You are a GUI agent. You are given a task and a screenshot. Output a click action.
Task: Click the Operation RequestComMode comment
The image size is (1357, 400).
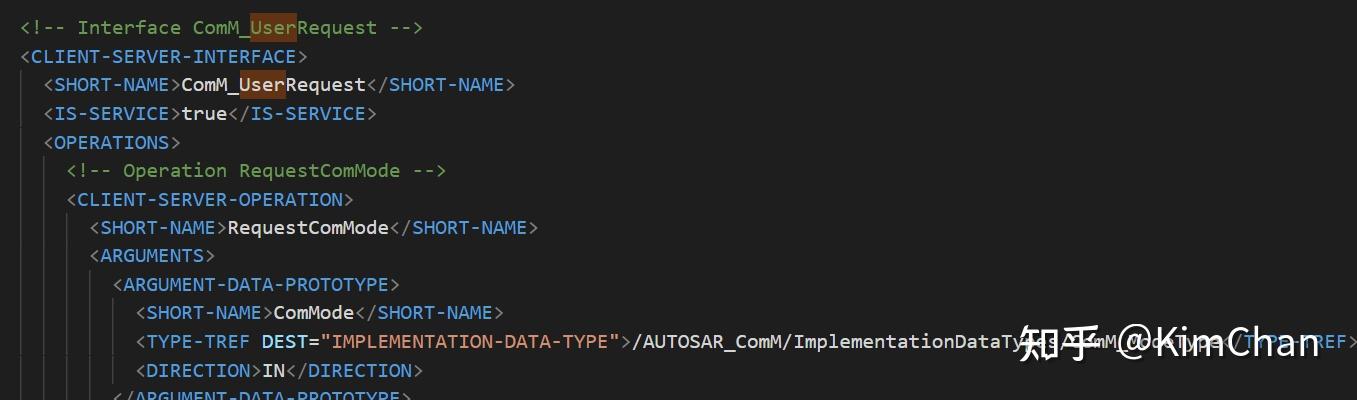[256, 171]
